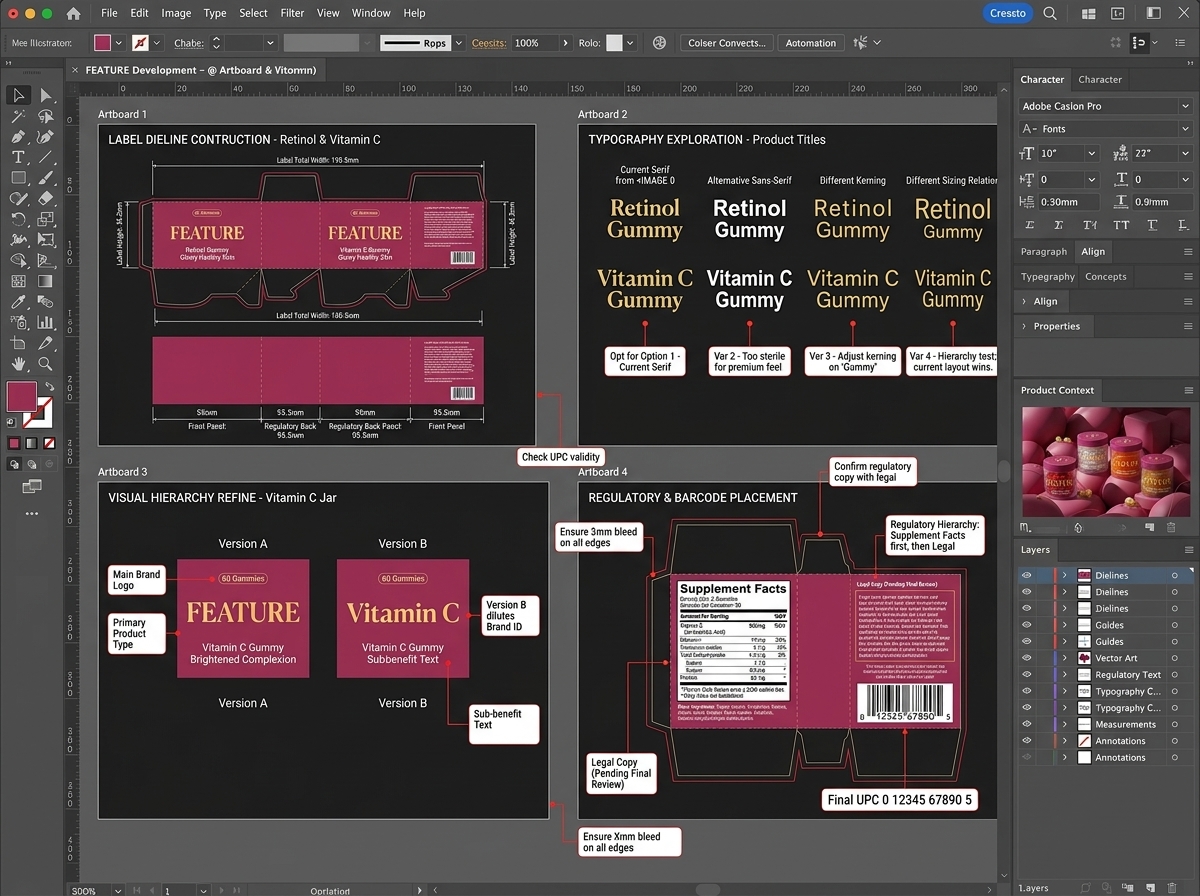Hide the Vector Art layer

coord(1026,658)
